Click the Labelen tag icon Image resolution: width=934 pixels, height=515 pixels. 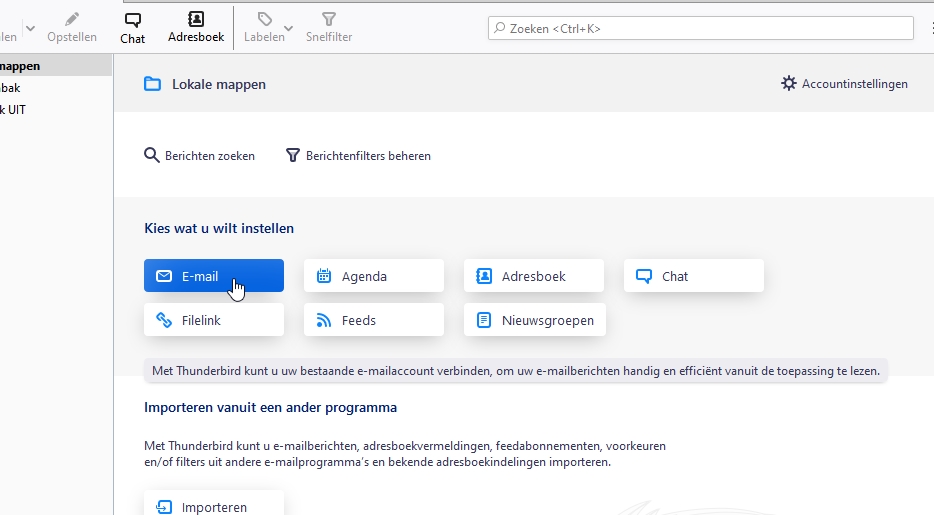click(264, 19)
